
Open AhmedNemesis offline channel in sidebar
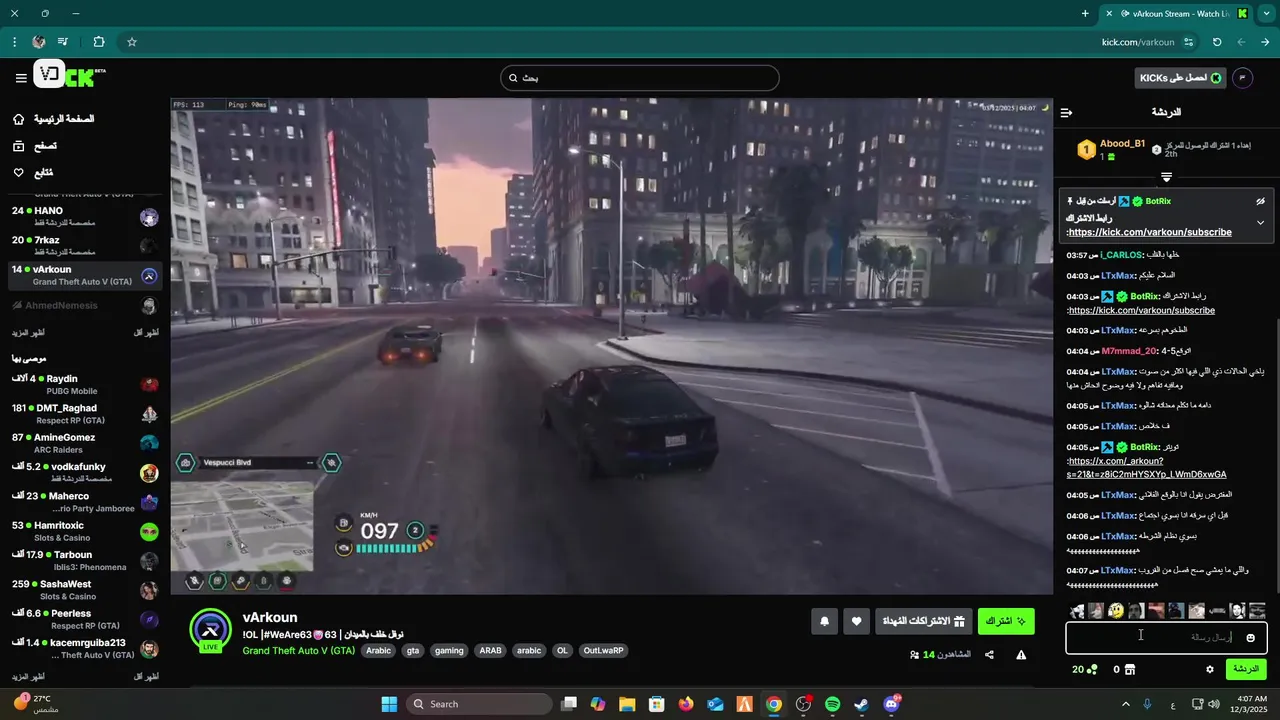point(85,306)
